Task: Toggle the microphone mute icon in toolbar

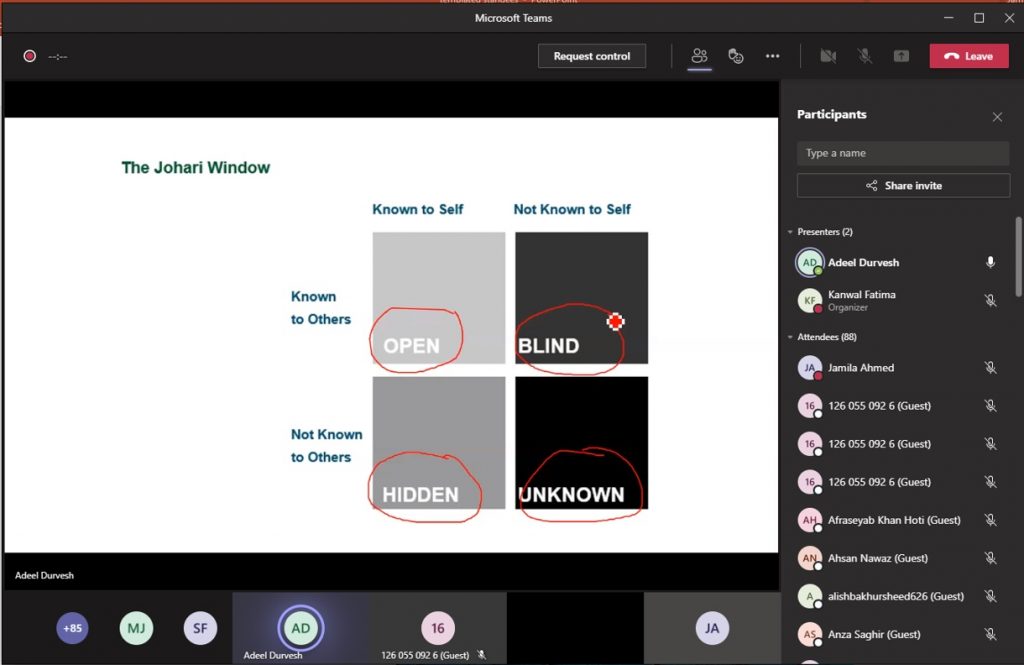Action: pyautogui.click(x=865, y=56)
